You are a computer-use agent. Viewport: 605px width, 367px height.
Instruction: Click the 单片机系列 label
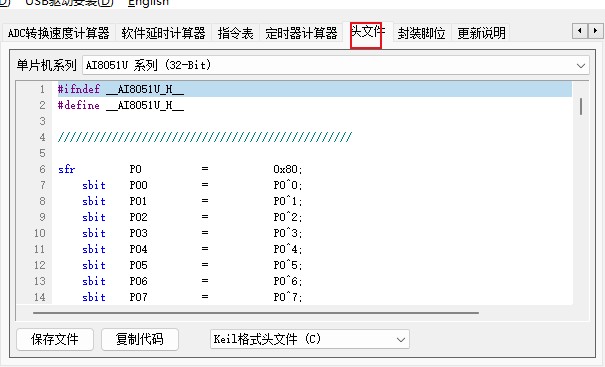point(46,65)
